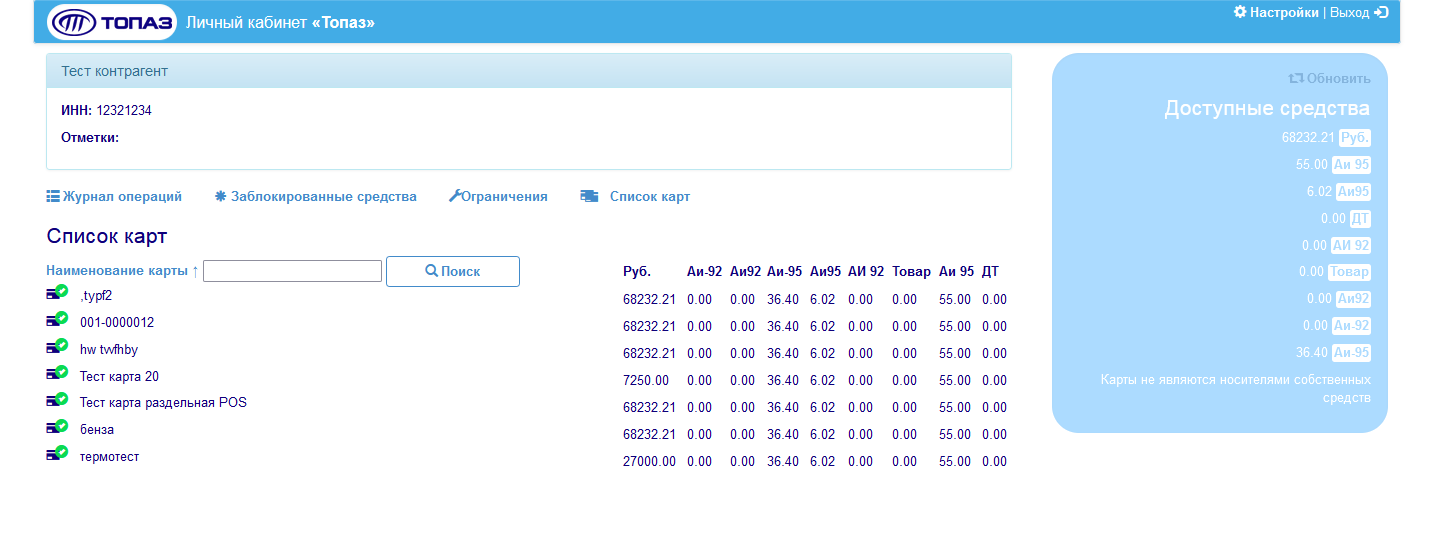Click status icon of card hw twfhby
Viewport: 1437px width, 536px height.
[57, 346]
